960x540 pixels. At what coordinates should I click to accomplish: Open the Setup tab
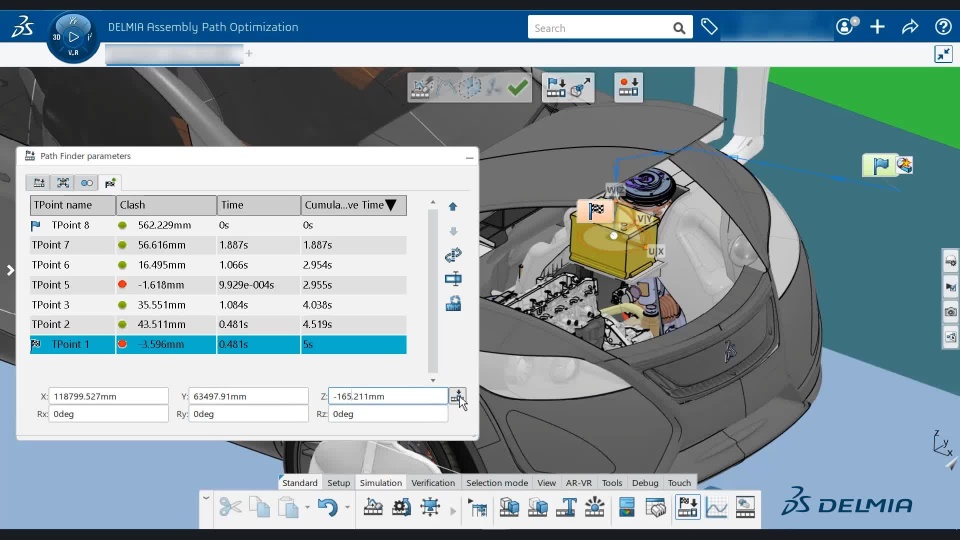(x=339, y=482)
